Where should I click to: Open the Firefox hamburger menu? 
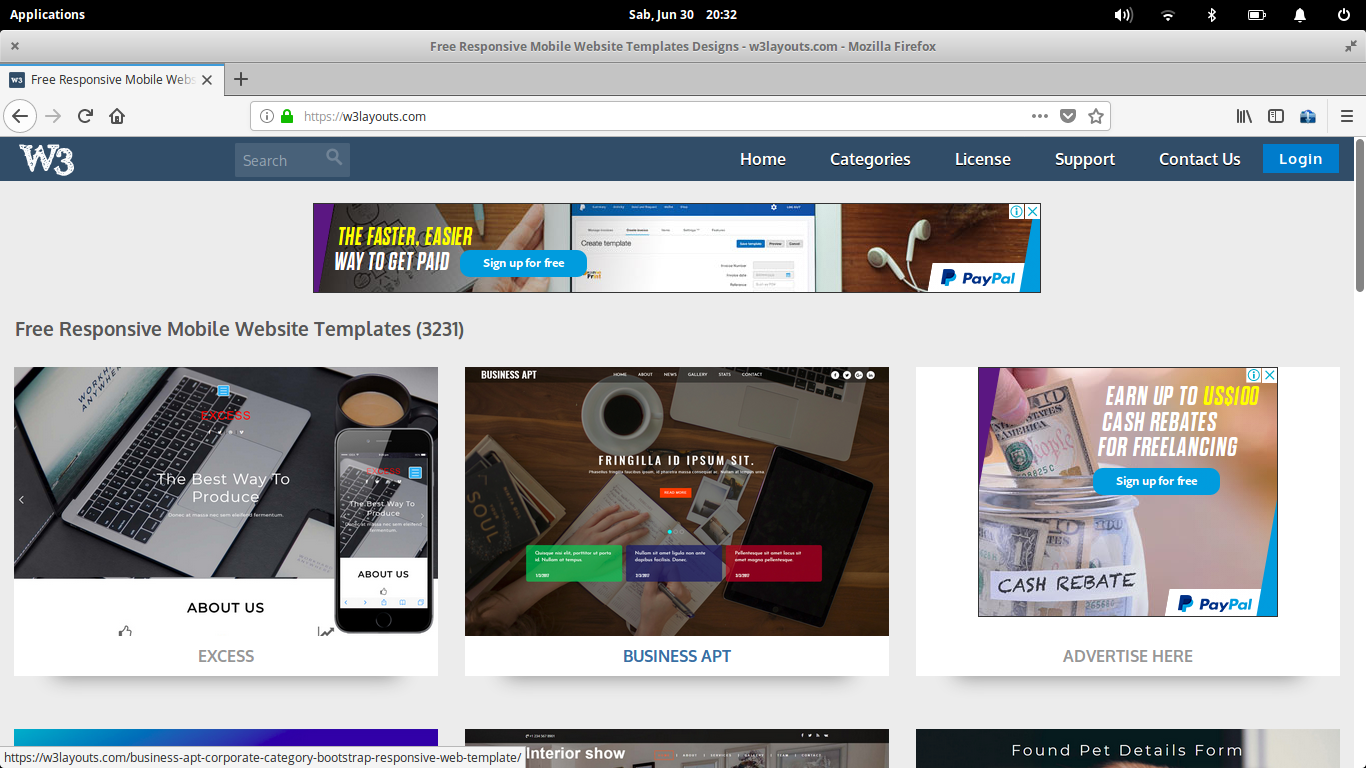[x=1346, y=116]
